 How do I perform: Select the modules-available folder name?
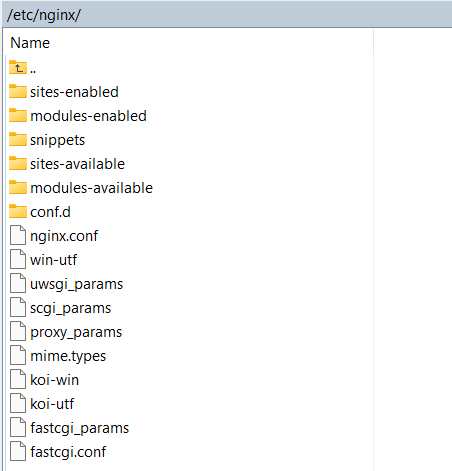[x=92, y=188]
